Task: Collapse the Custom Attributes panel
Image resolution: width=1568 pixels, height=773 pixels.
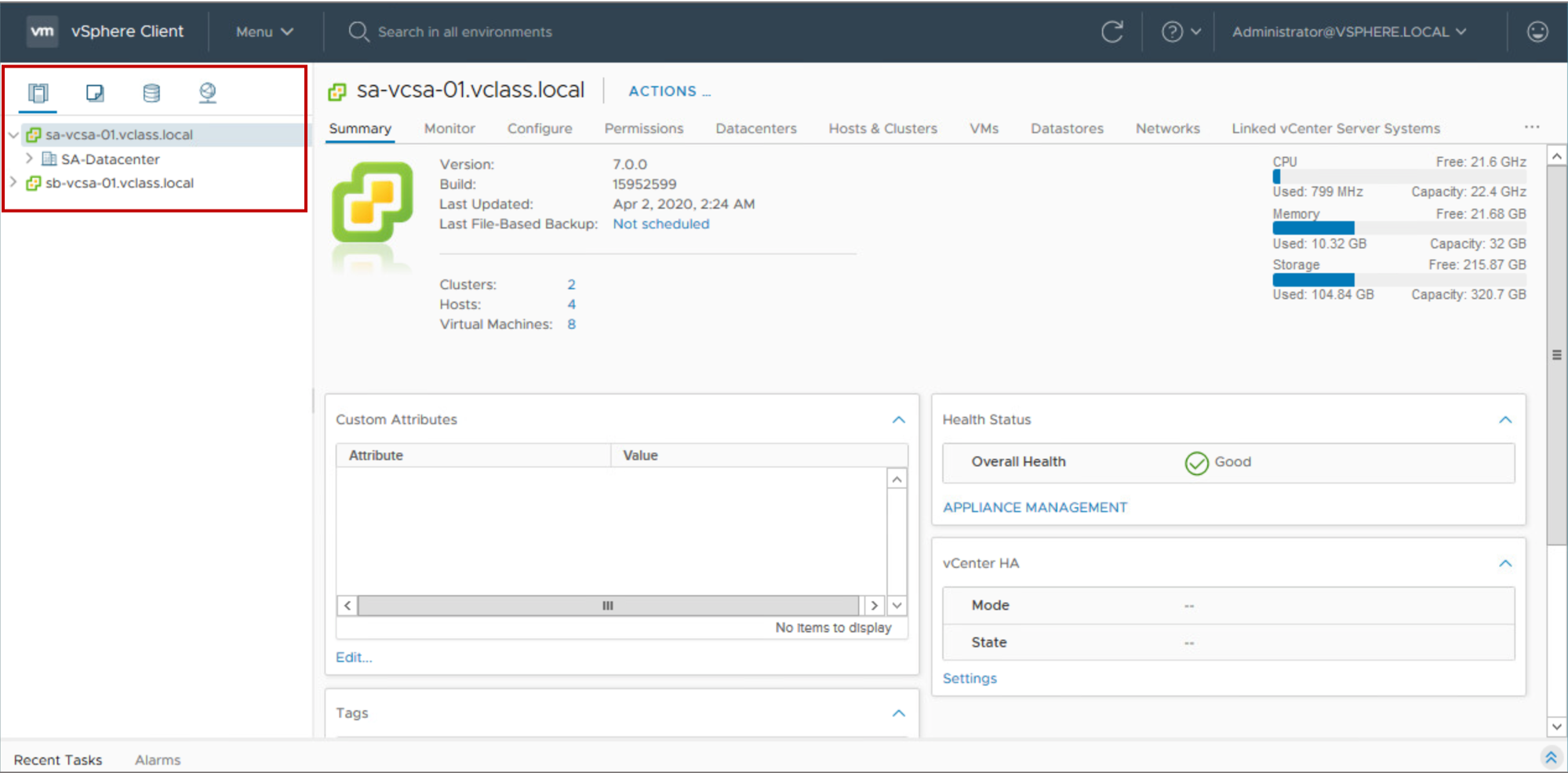Action: (899, 420)
